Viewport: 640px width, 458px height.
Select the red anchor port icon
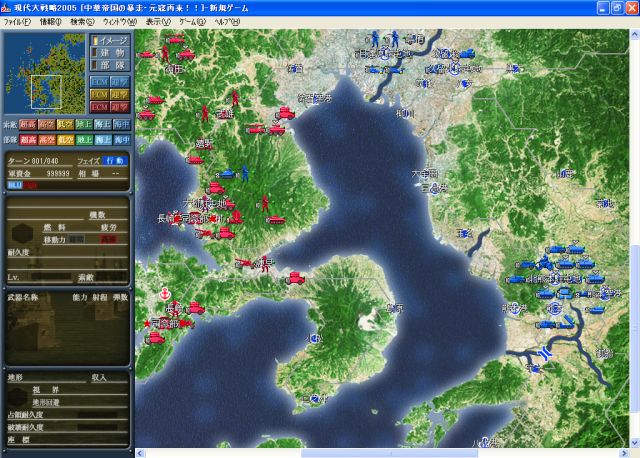click(x=164, y=293)
